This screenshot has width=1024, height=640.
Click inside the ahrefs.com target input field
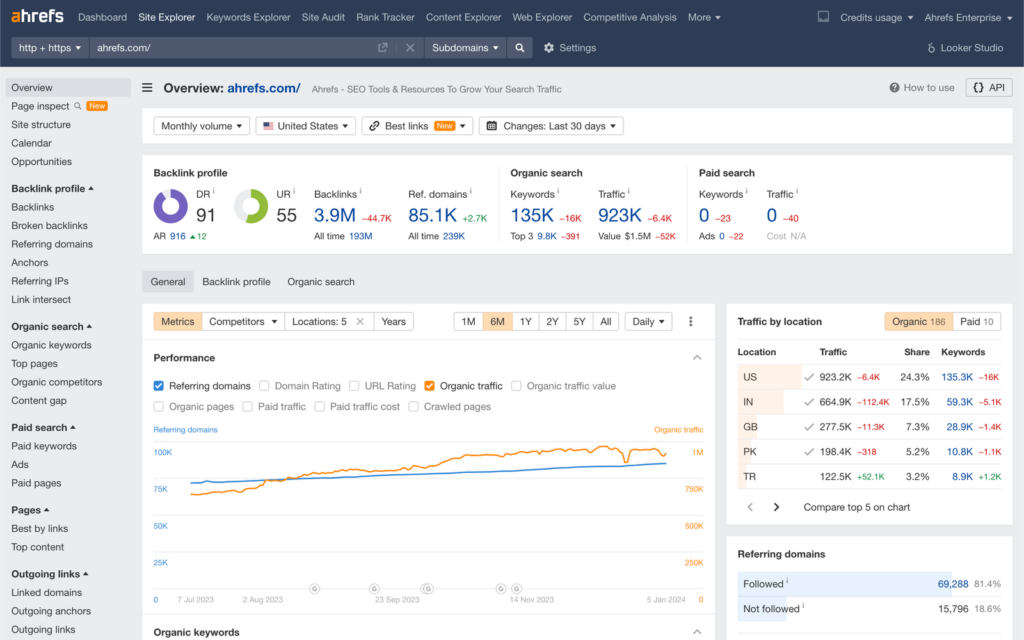250,47
